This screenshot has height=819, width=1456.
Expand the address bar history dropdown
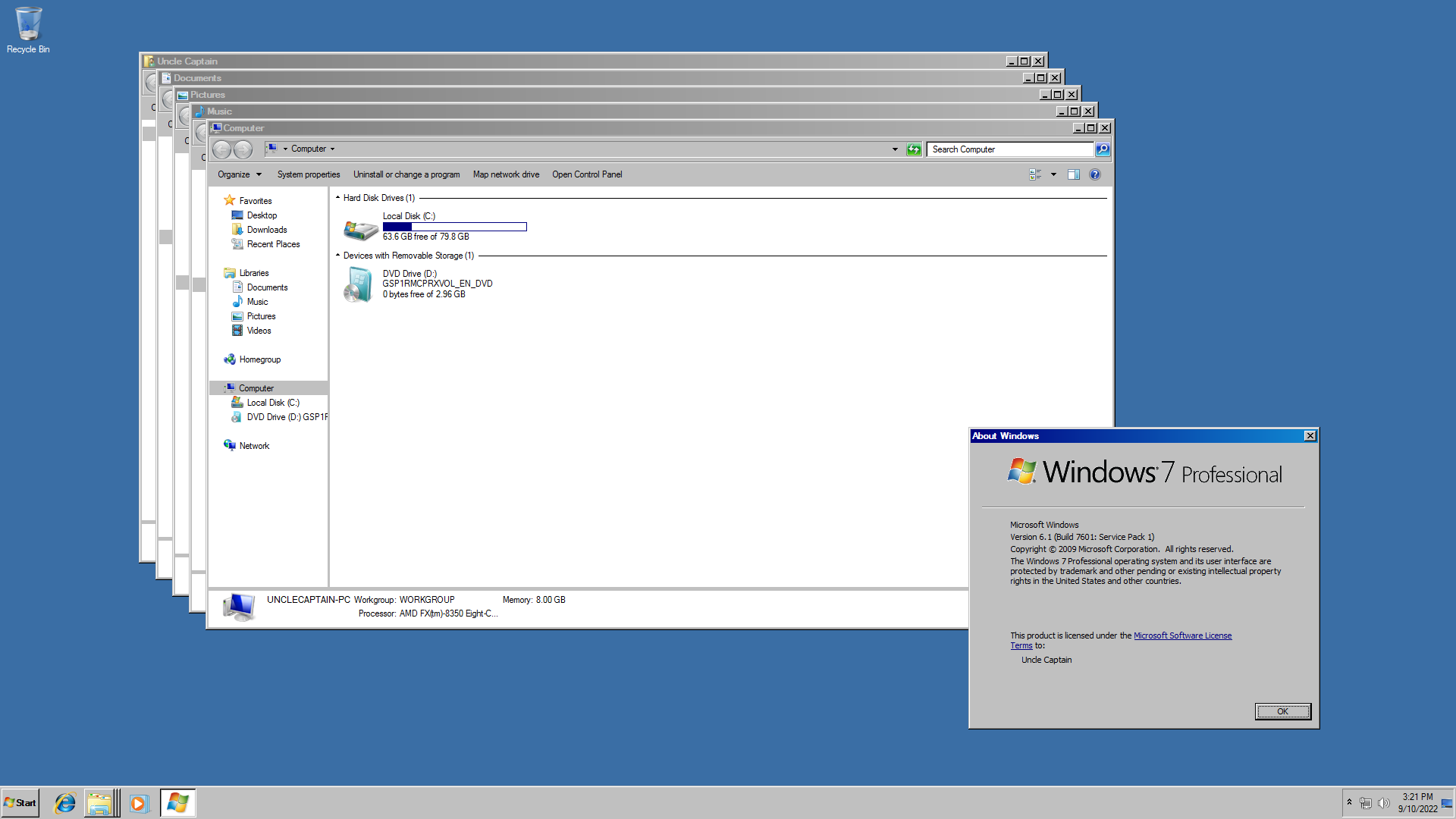coord(894,149)
